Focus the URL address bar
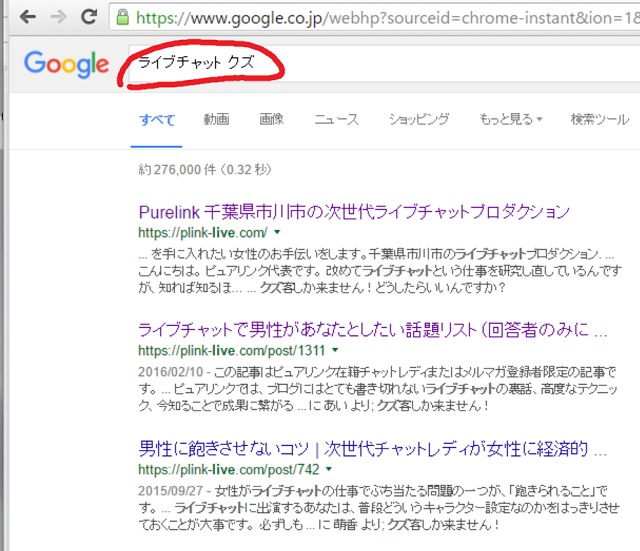The image size is (640, 551). (x=376, y=18)
